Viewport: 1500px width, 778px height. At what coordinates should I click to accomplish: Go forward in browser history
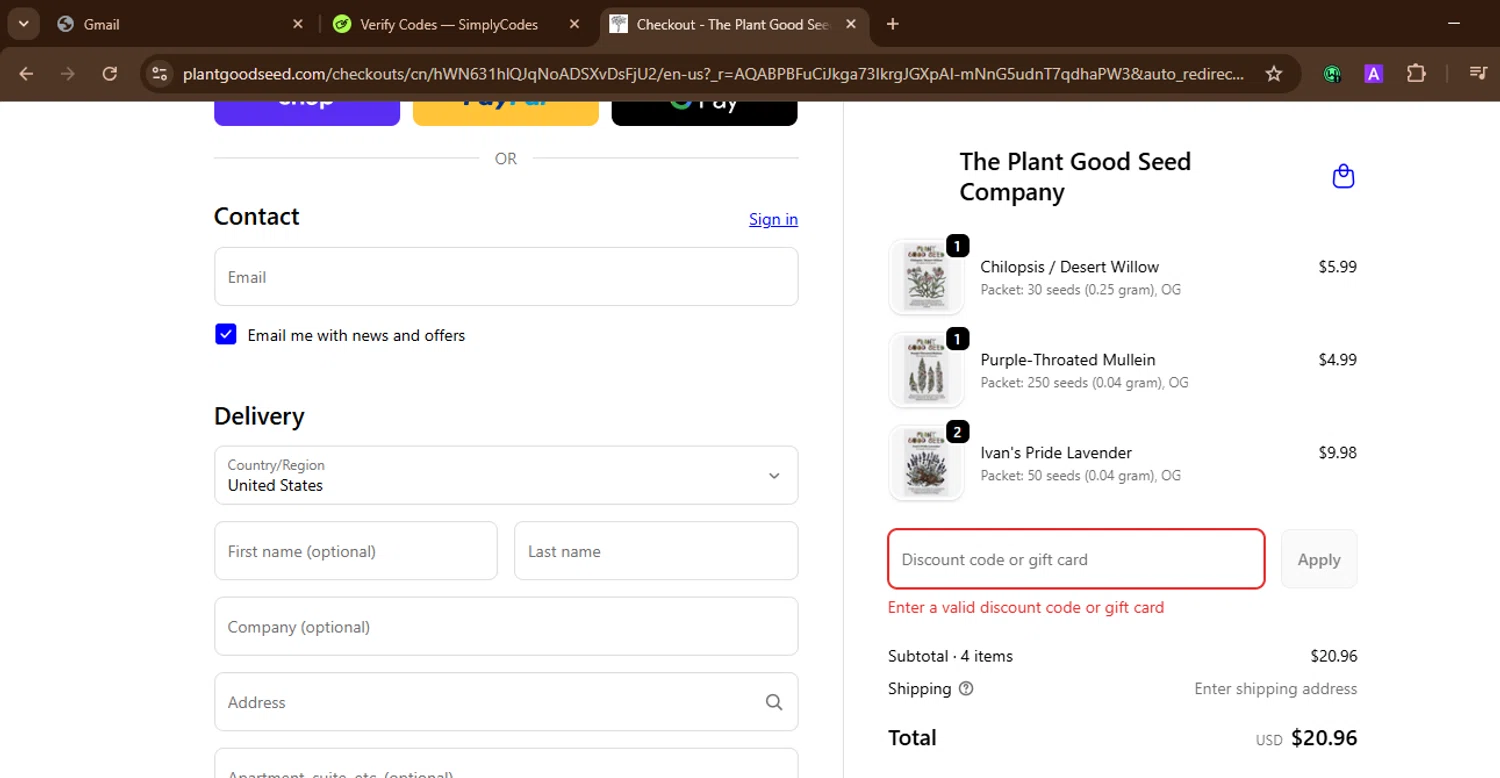(68, 73)
